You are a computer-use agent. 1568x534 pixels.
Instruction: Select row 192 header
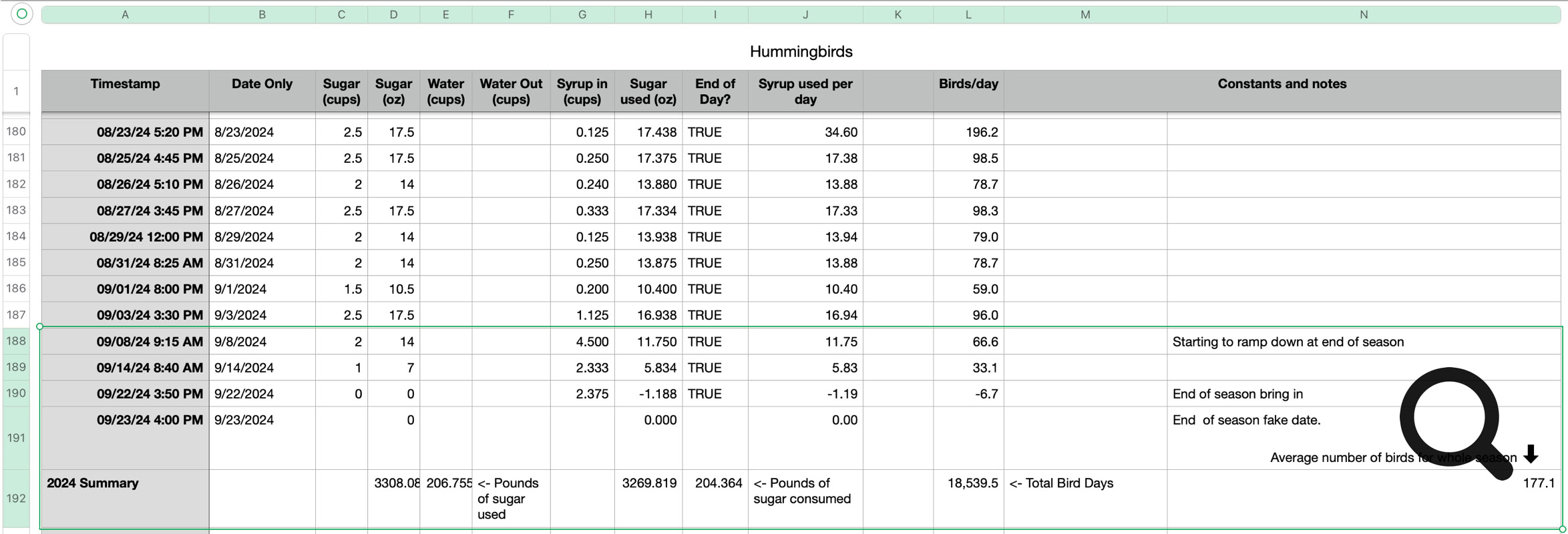pos(16,499)
